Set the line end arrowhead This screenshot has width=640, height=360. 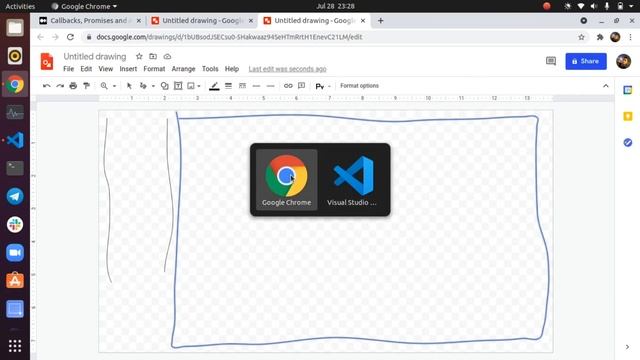pyautogui.click(x=270, y=86)
